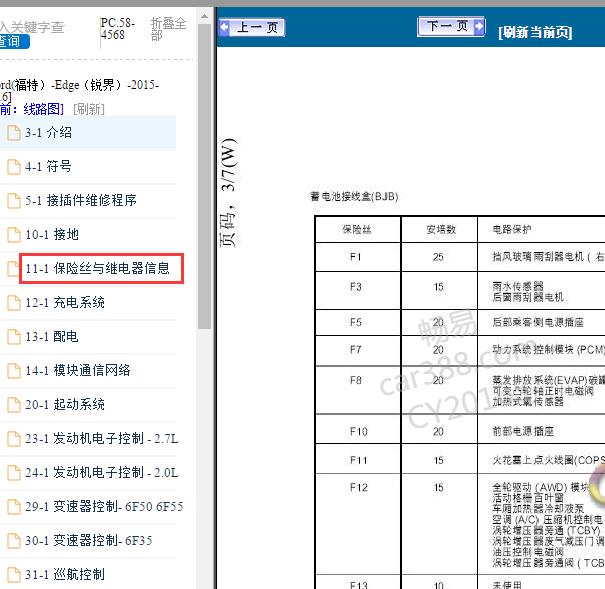
Task: Click 前部电源插座 in F10 row
Action: (523, 431)
